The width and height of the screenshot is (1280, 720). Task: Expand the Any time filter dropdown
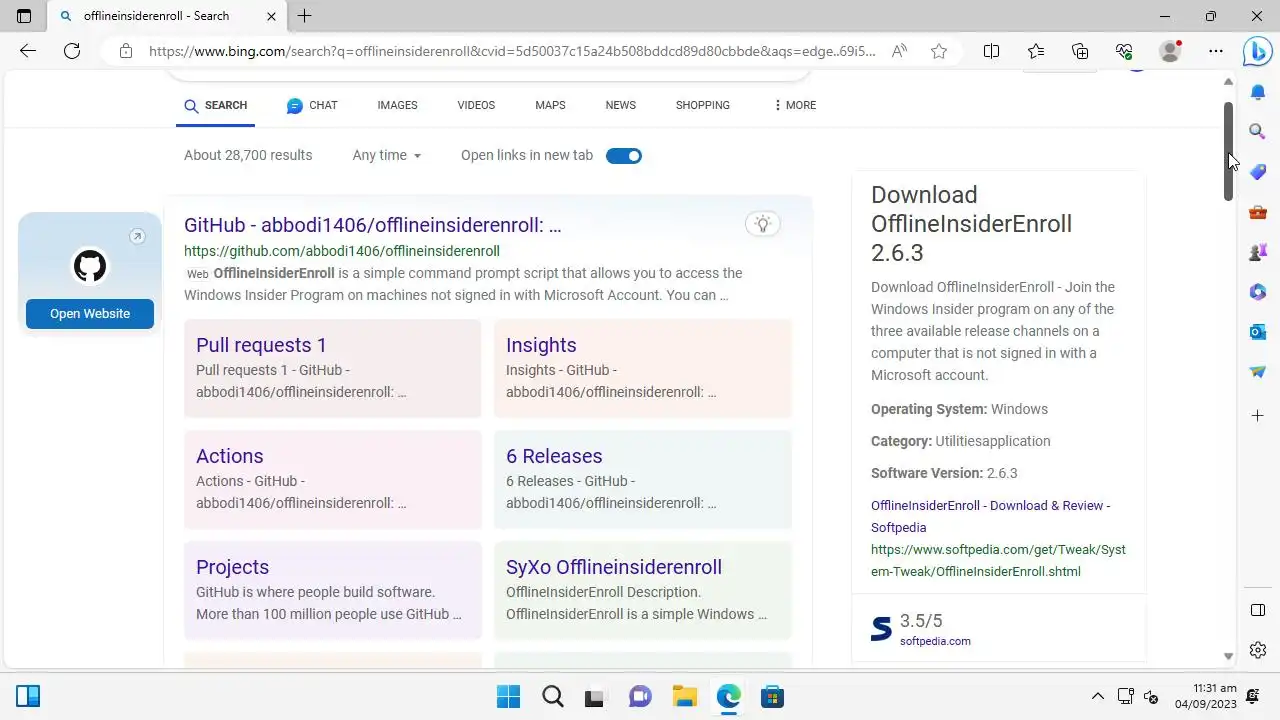[x=387, y=155]
